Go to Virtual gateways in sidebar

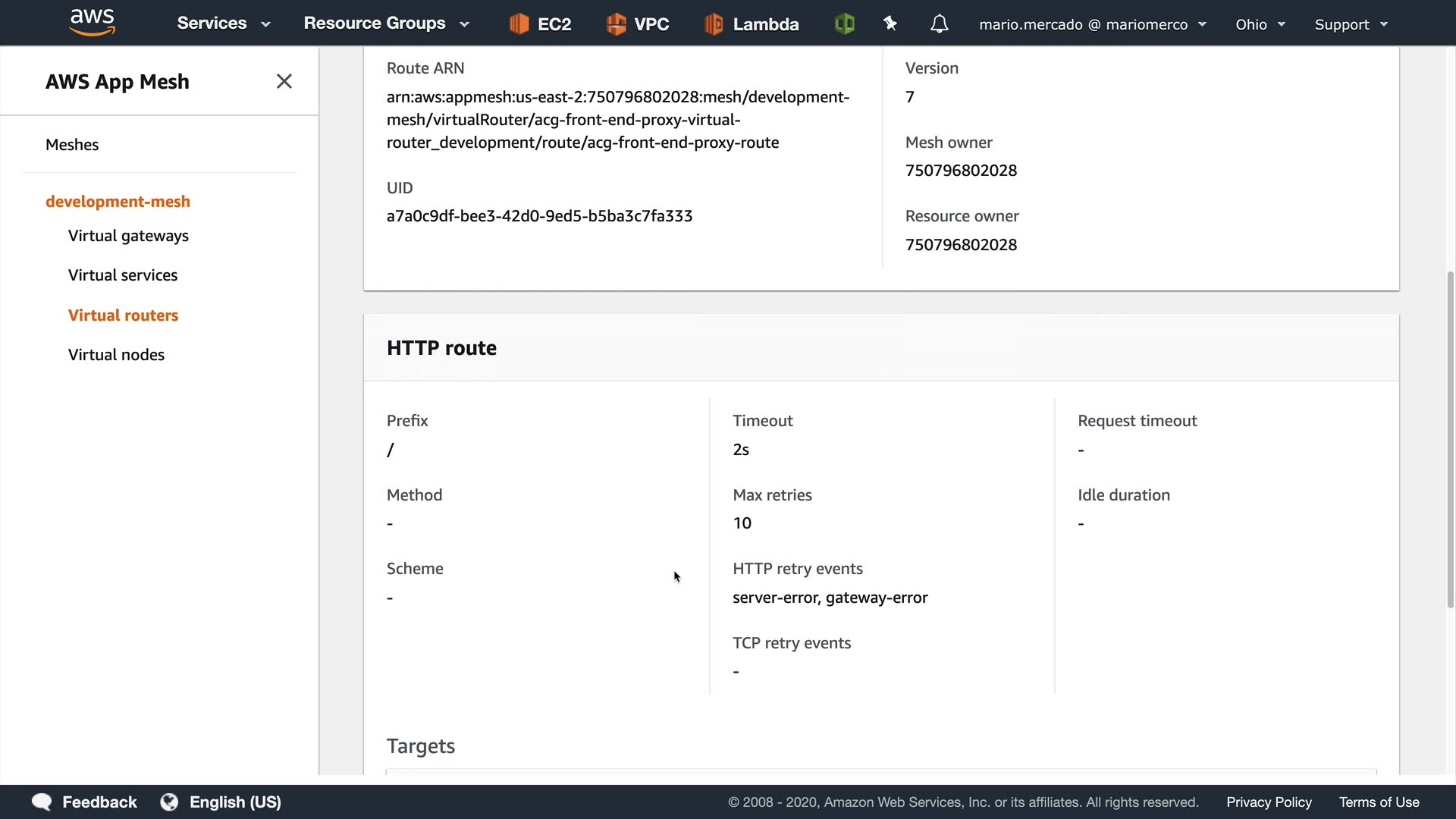click(128, 236)
